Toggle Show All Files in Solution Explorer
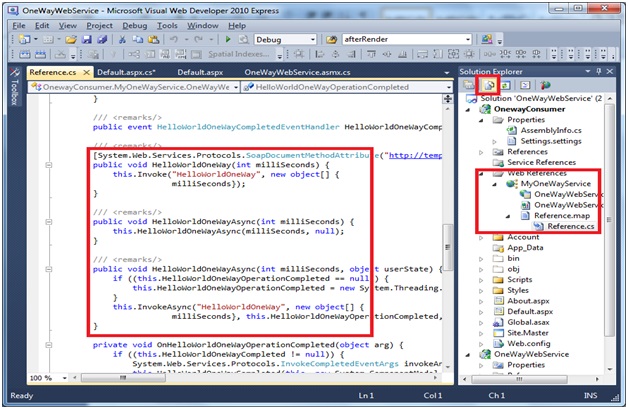 click(x=489, y=85)
